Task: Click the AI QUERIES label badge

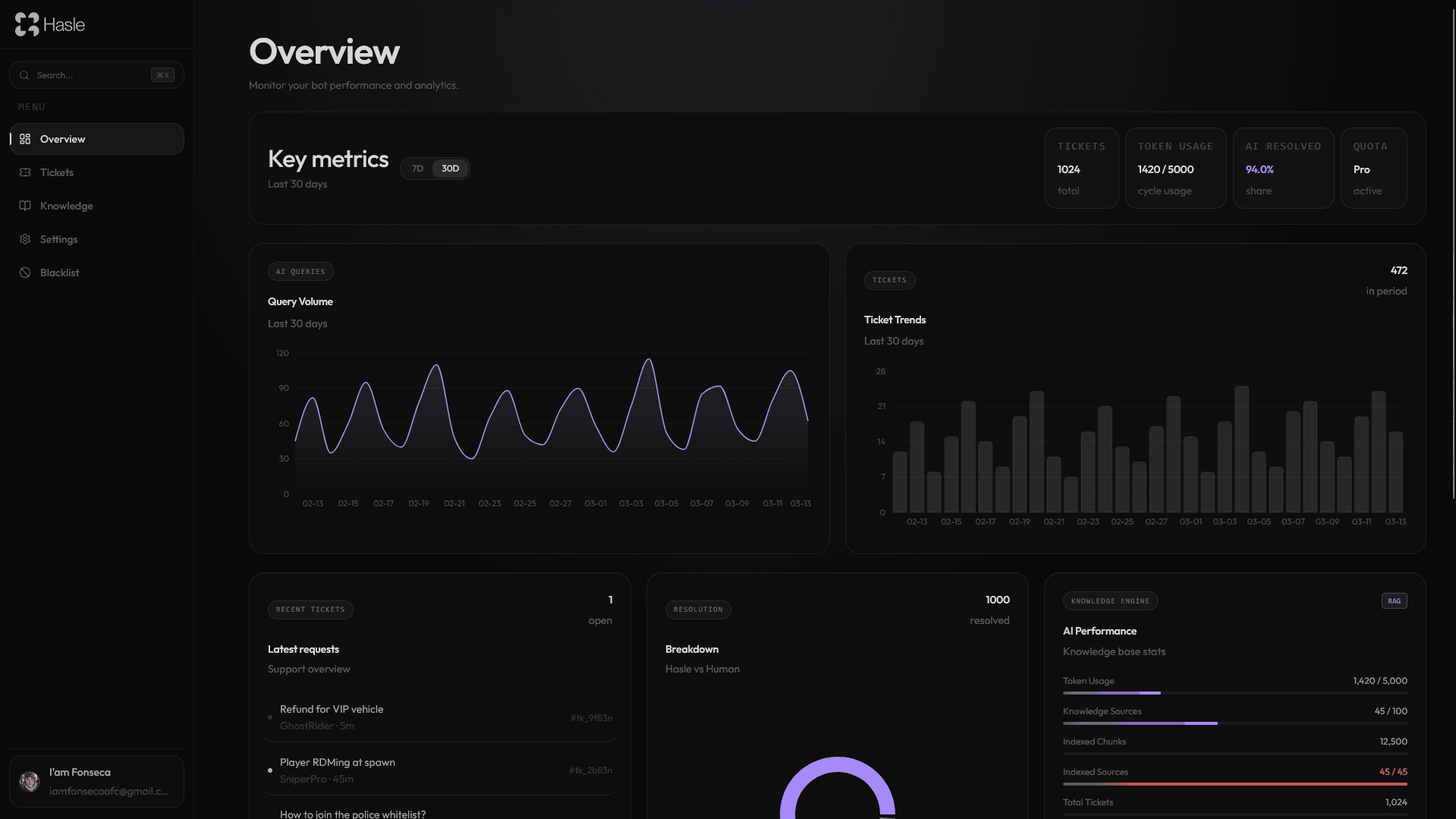Action: coord(300,271)
